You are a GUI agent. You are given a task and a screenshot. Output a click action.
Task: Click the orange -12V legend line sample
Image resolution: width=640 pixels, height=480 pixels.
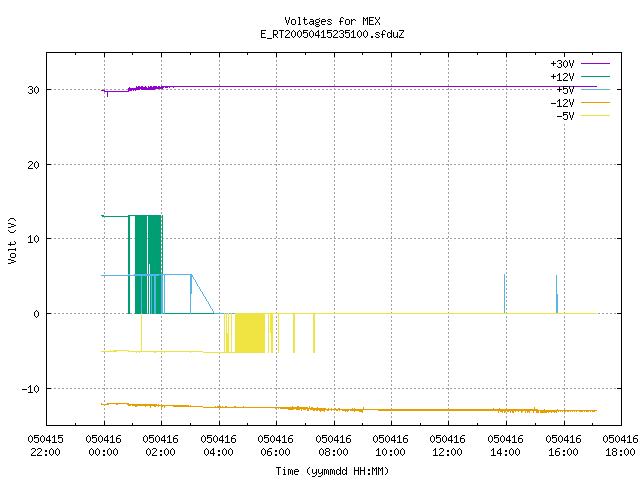(x=595, y=102)
